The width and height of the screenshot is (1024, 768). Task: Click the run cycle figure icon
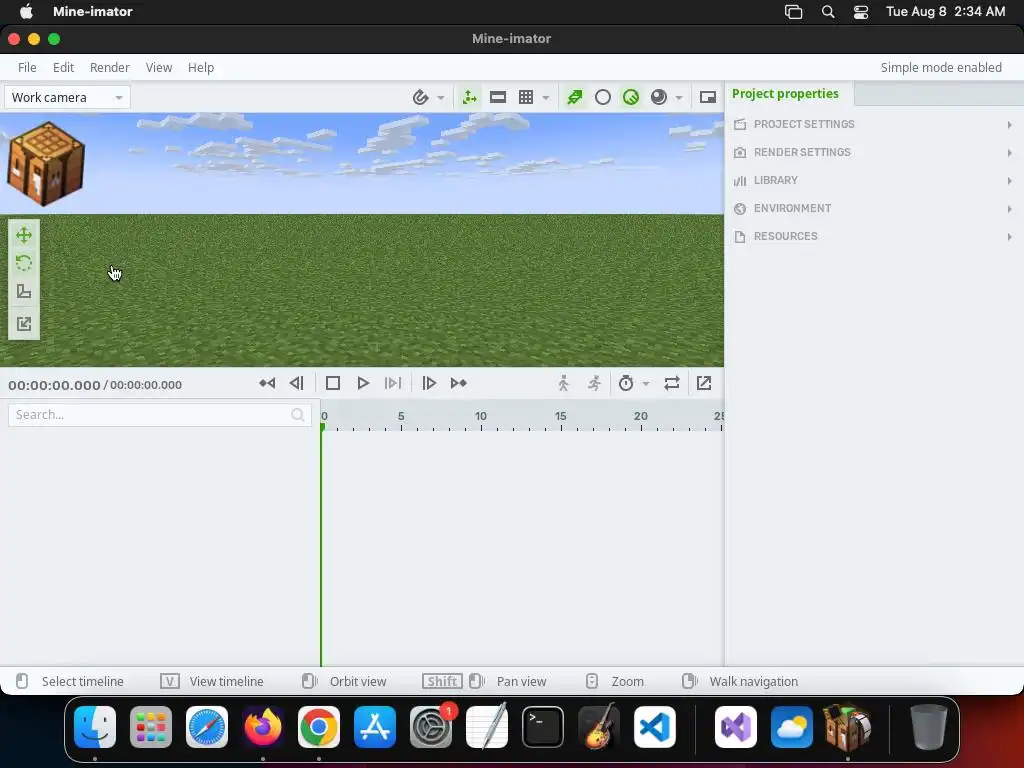tap(594, 383)
